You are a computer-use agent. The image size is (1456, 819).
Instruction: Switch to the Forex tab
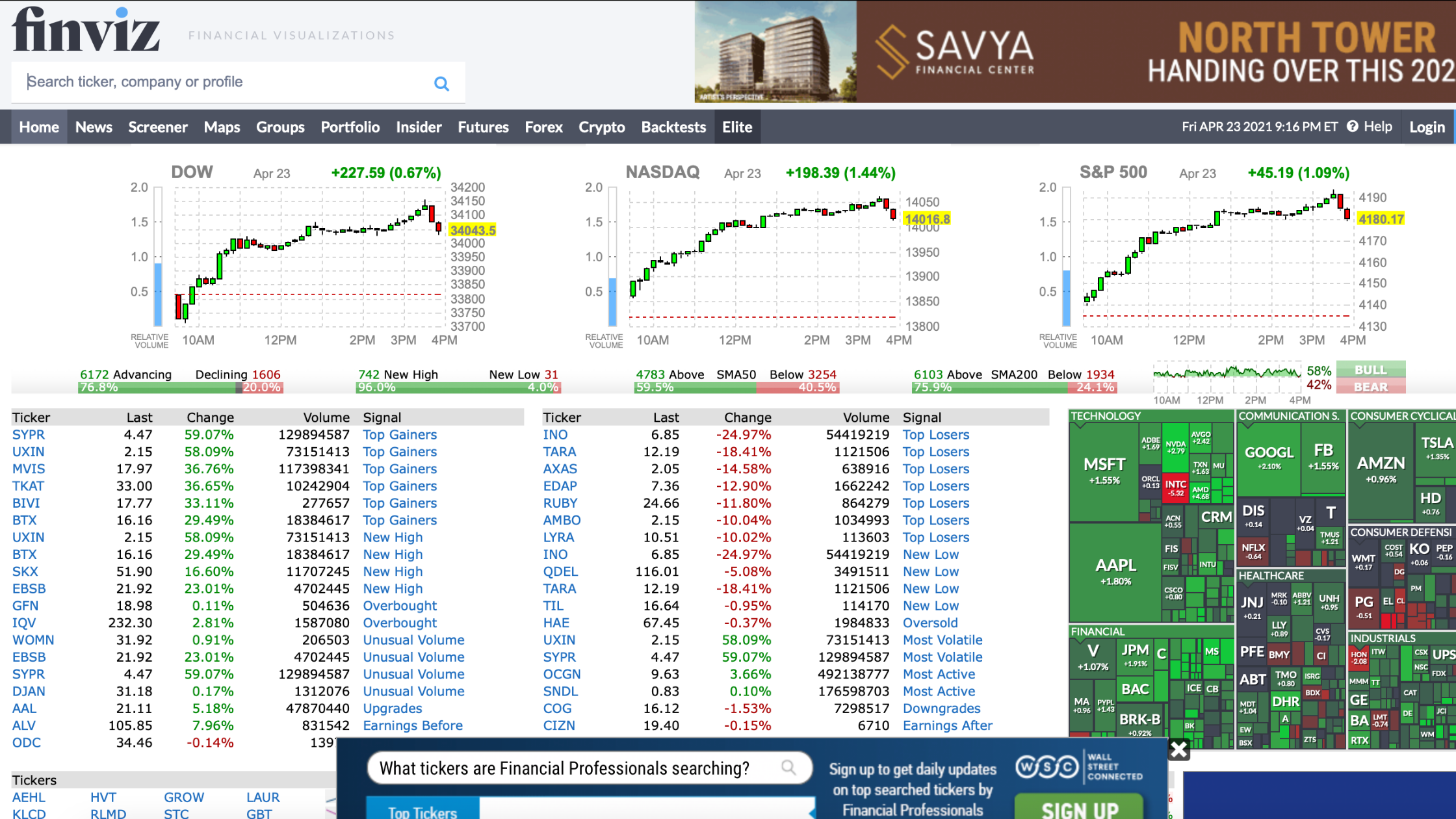543,127
